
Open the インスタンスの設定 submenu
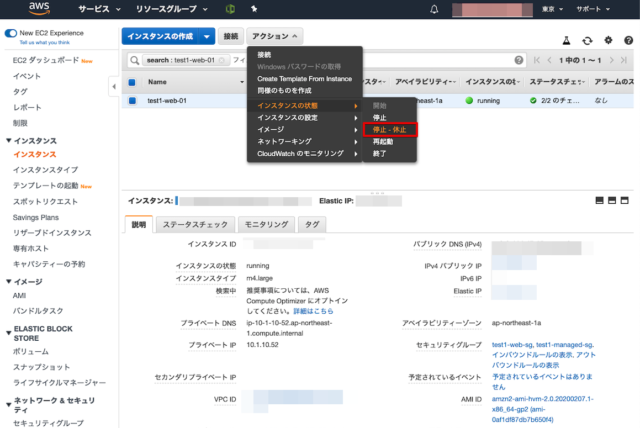click(x=304, y=118)
